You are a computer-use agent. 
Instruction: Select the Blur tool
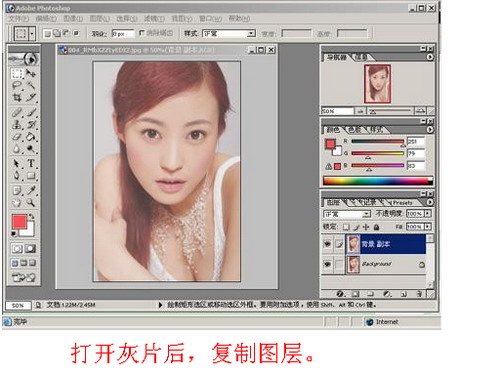[17, 149]
